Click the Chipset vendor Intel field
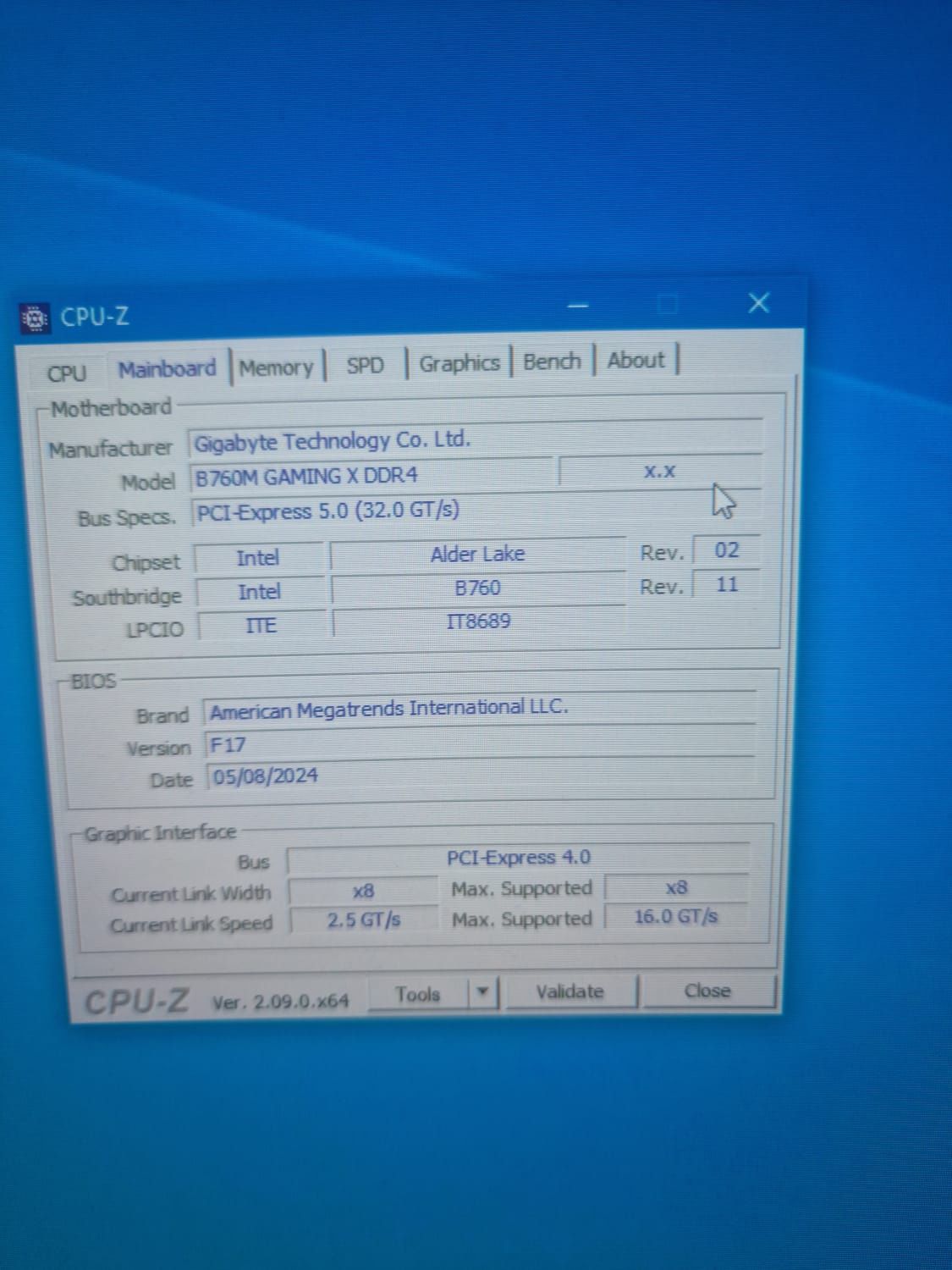952x1270 pixels. coord(259,558)
